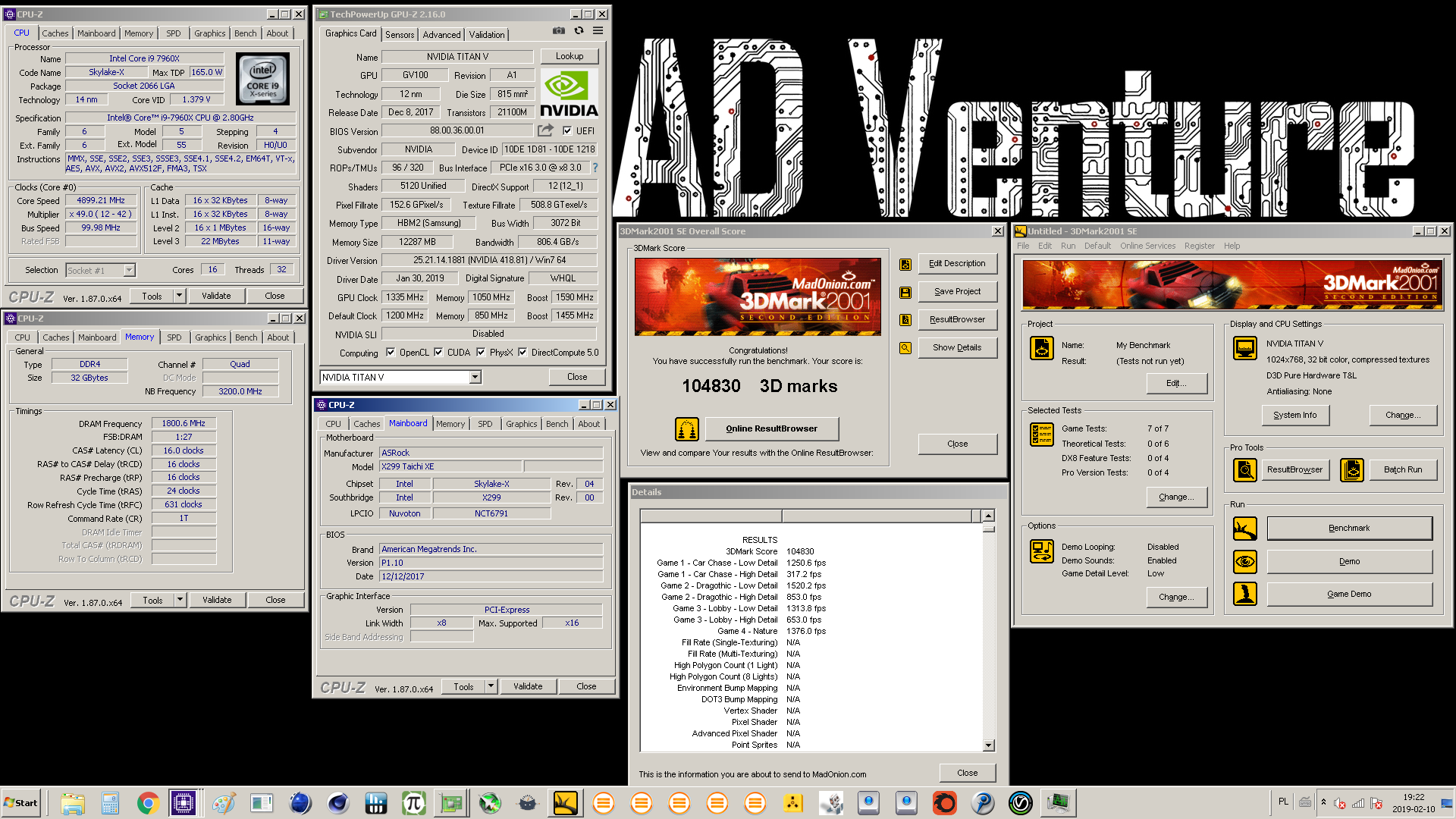
Task: Open the Advanced tab in GPU-Z
Action: click(x=441, y=34)
